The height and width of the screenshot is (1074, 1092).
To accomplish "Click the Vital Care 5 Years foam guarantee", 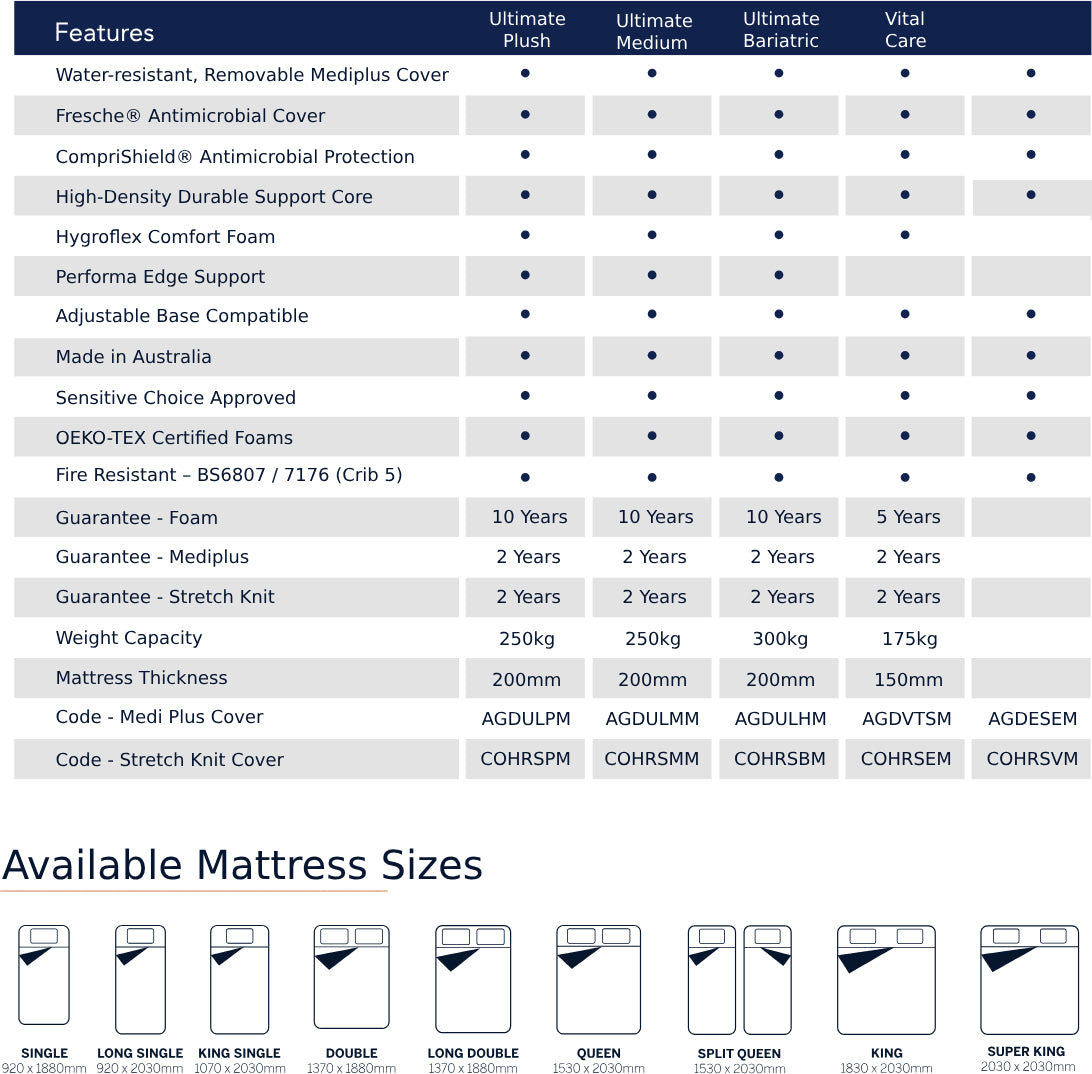I will click(908, 517).
